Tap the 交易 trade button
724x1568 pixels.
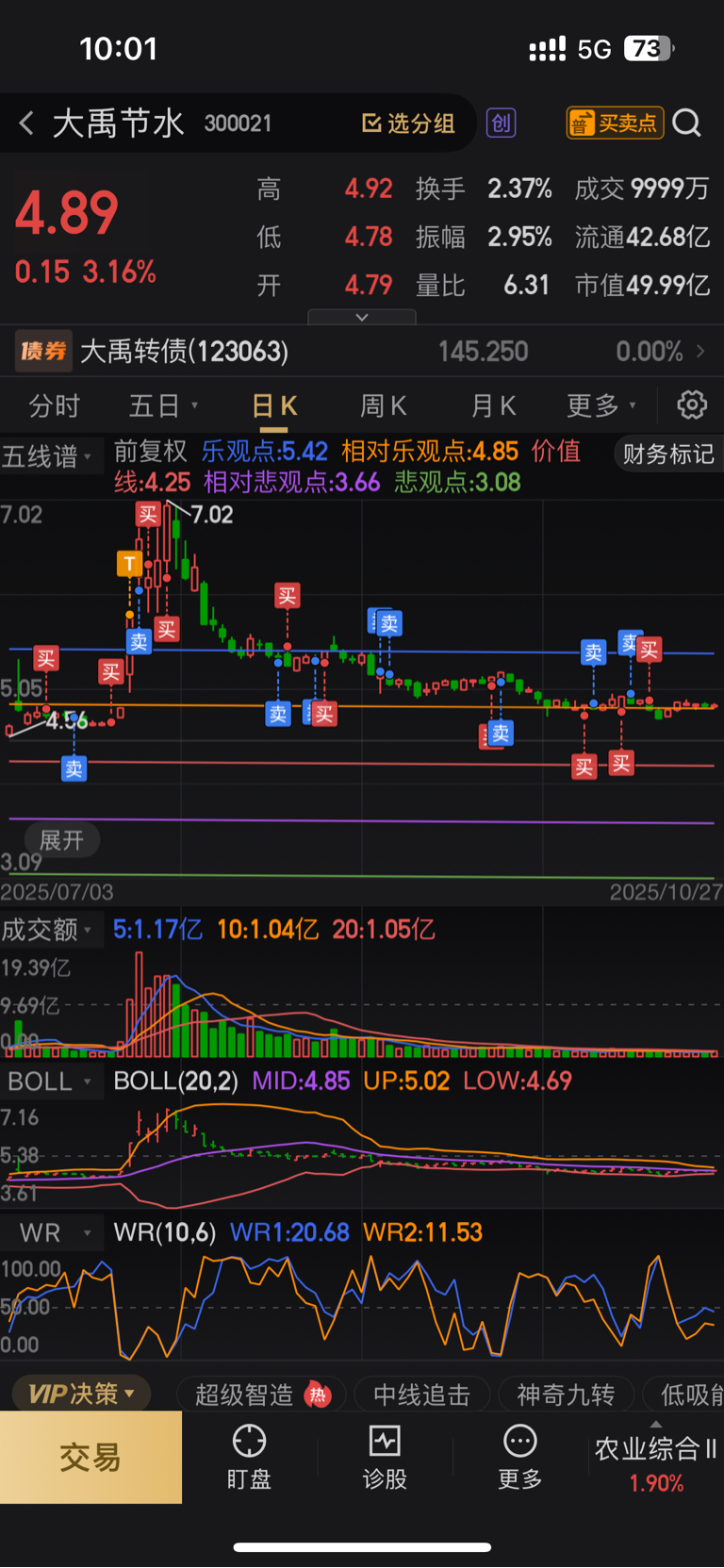pyautogui.click(x=90, y=1457)
